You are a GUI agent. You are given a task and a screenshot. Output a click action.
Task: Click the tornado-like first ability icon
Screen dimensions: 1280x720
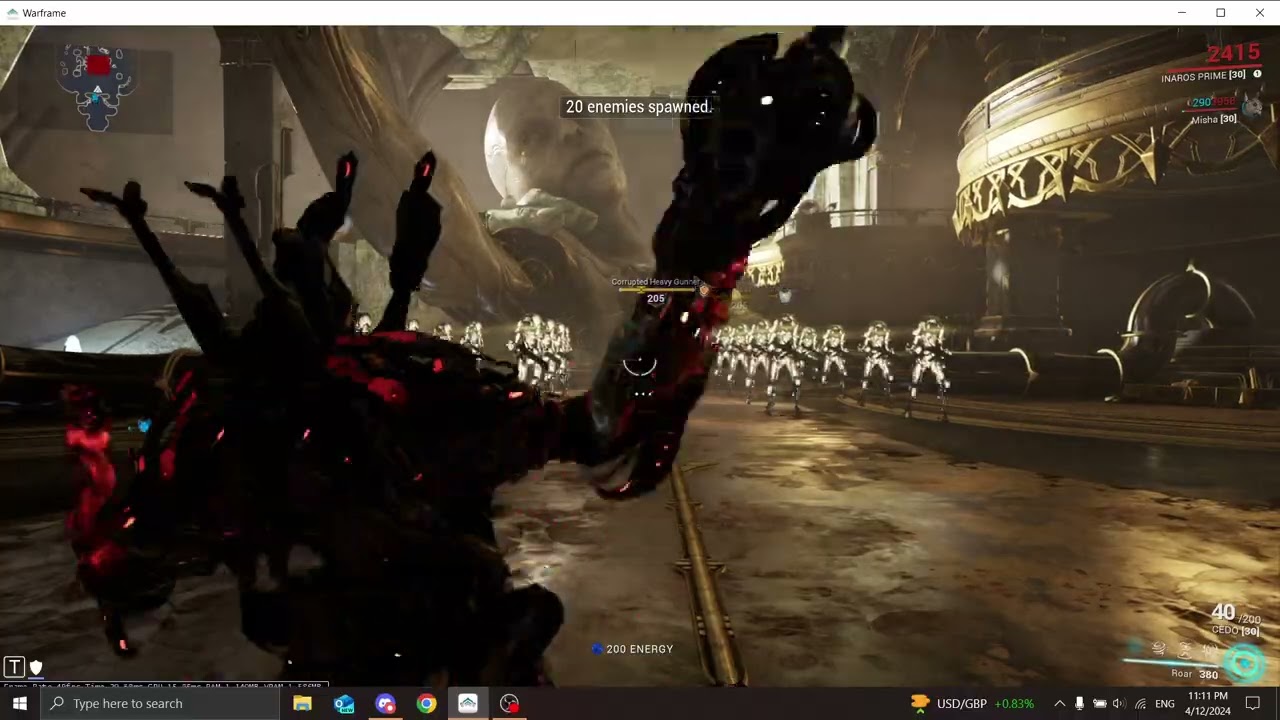(1158, 650)
